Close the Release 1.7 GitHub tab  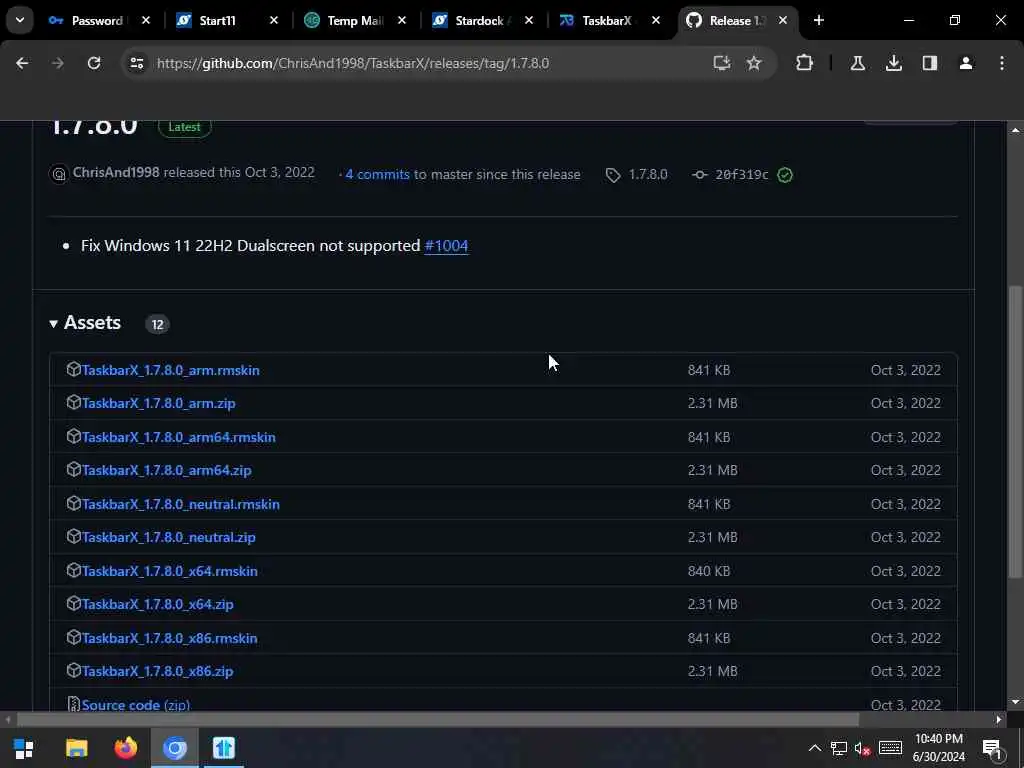click(x=783, y=21)
